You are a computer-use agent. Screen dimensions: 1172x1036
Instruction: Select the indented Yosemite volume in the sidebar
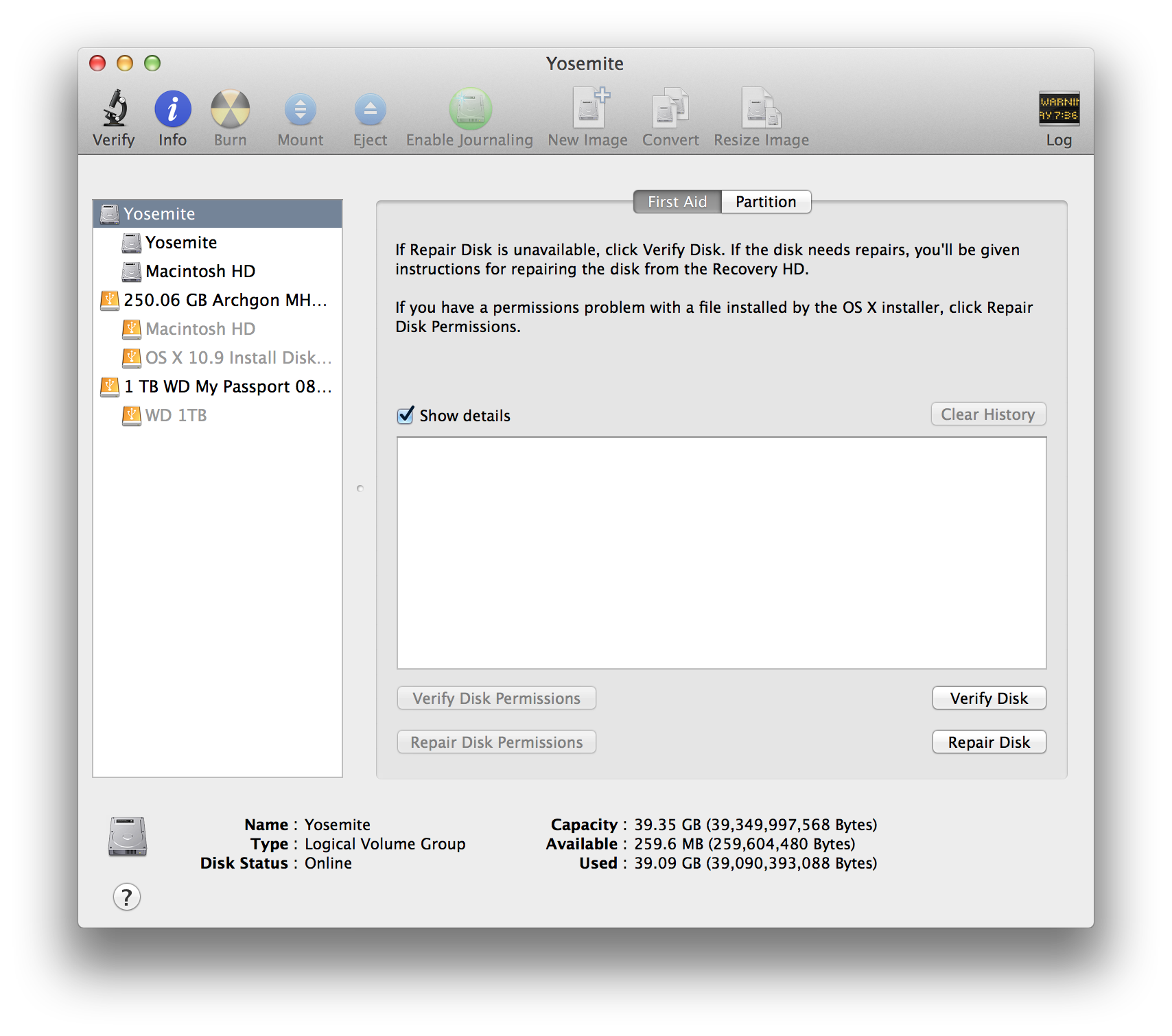click(x=218, y=242)
